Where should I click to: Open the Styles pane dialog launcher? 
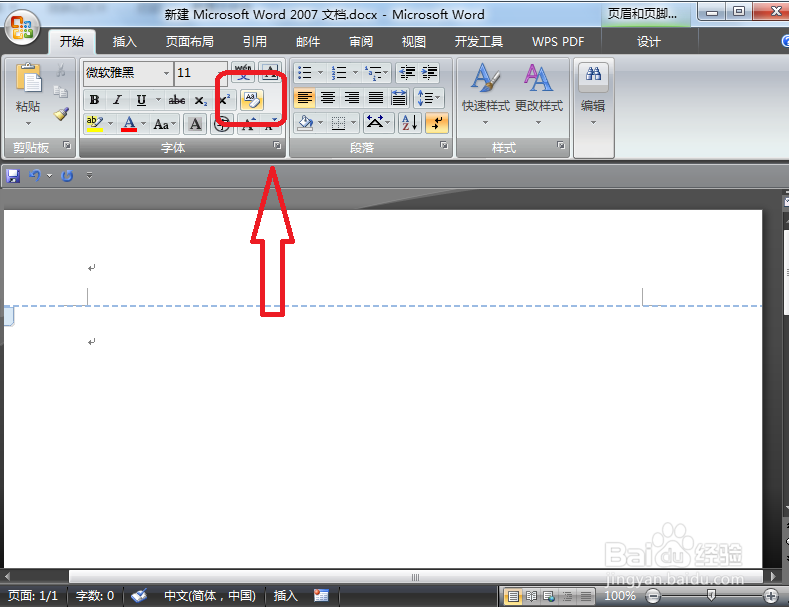click(x=561, y=145)
